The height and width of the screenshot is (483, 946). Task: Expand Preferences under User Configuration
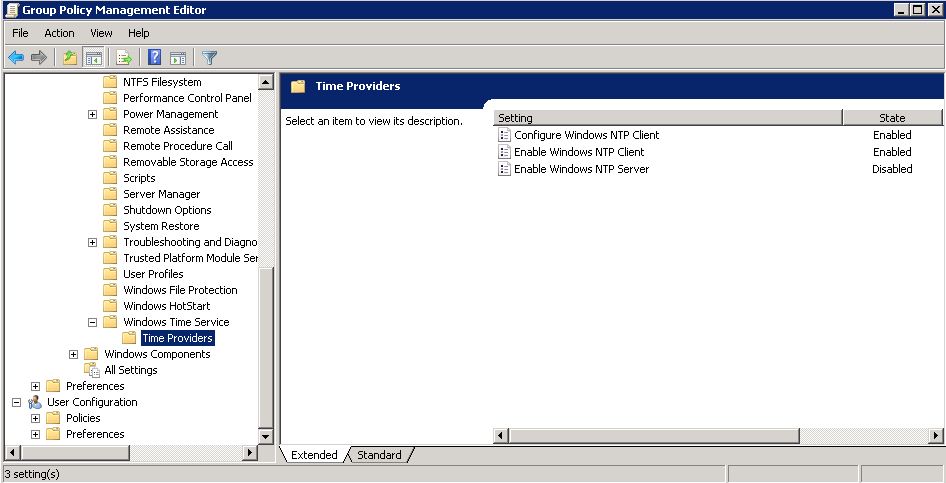(x=35, y=434)
